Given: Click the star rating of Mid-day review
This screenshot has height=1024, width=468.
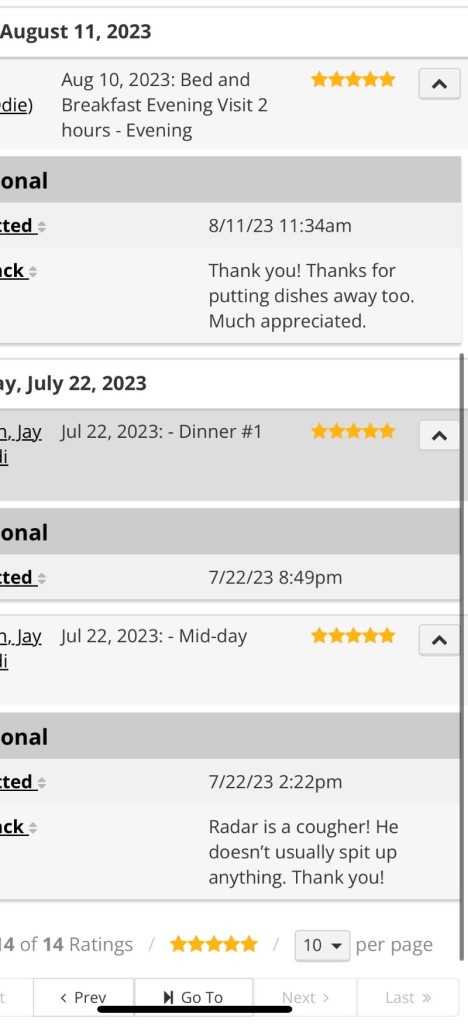Looking at the screenshot, I should (353, 635).
